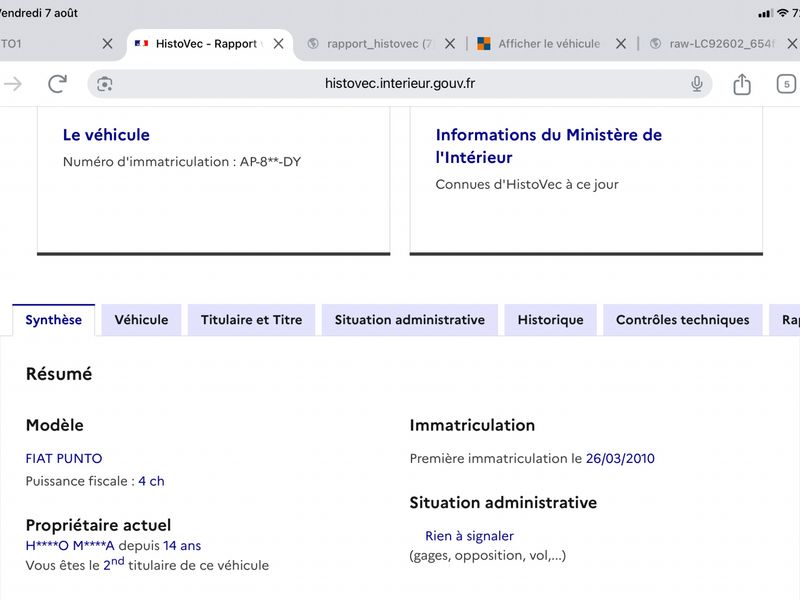Open the Véhicule report tab

pos(141,320)
